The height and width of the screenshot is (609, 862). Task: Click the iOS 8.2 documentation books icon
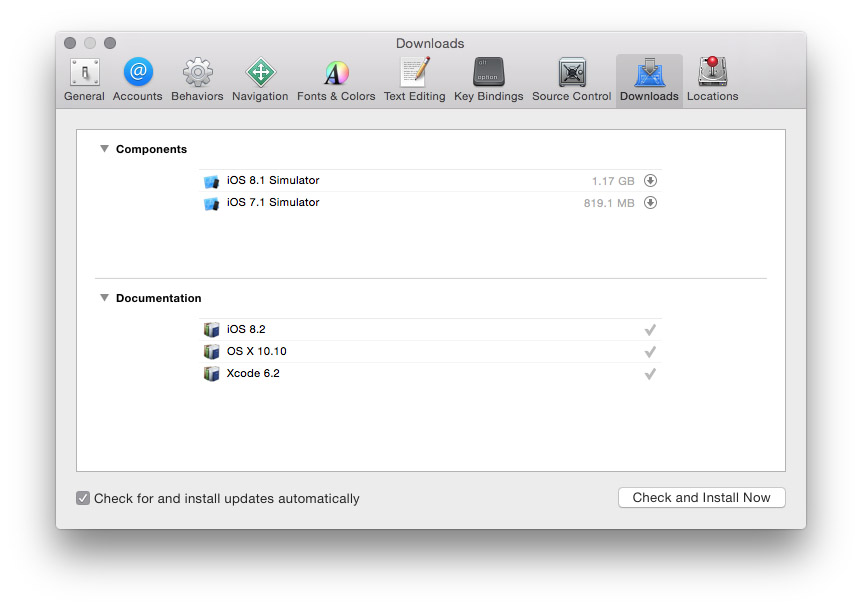pos(211,329)
